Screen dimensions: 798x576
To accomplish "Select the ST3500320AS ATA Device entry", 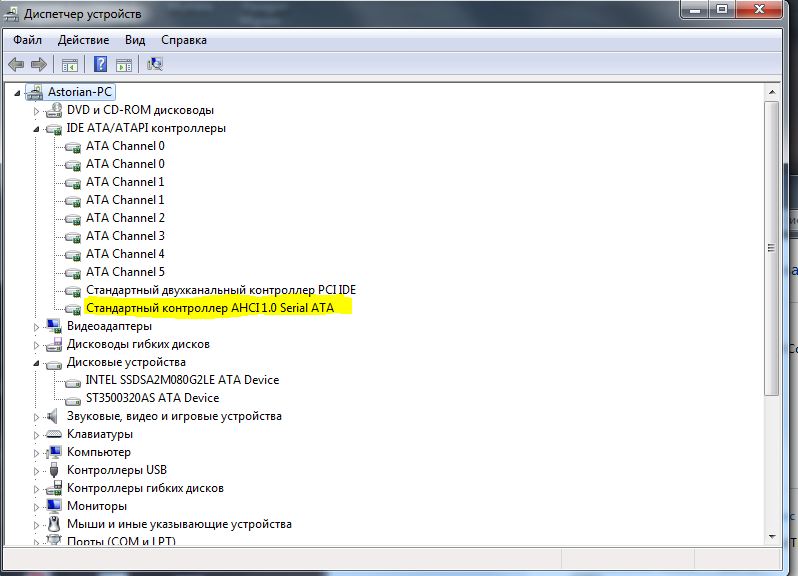I will (152, 398).
